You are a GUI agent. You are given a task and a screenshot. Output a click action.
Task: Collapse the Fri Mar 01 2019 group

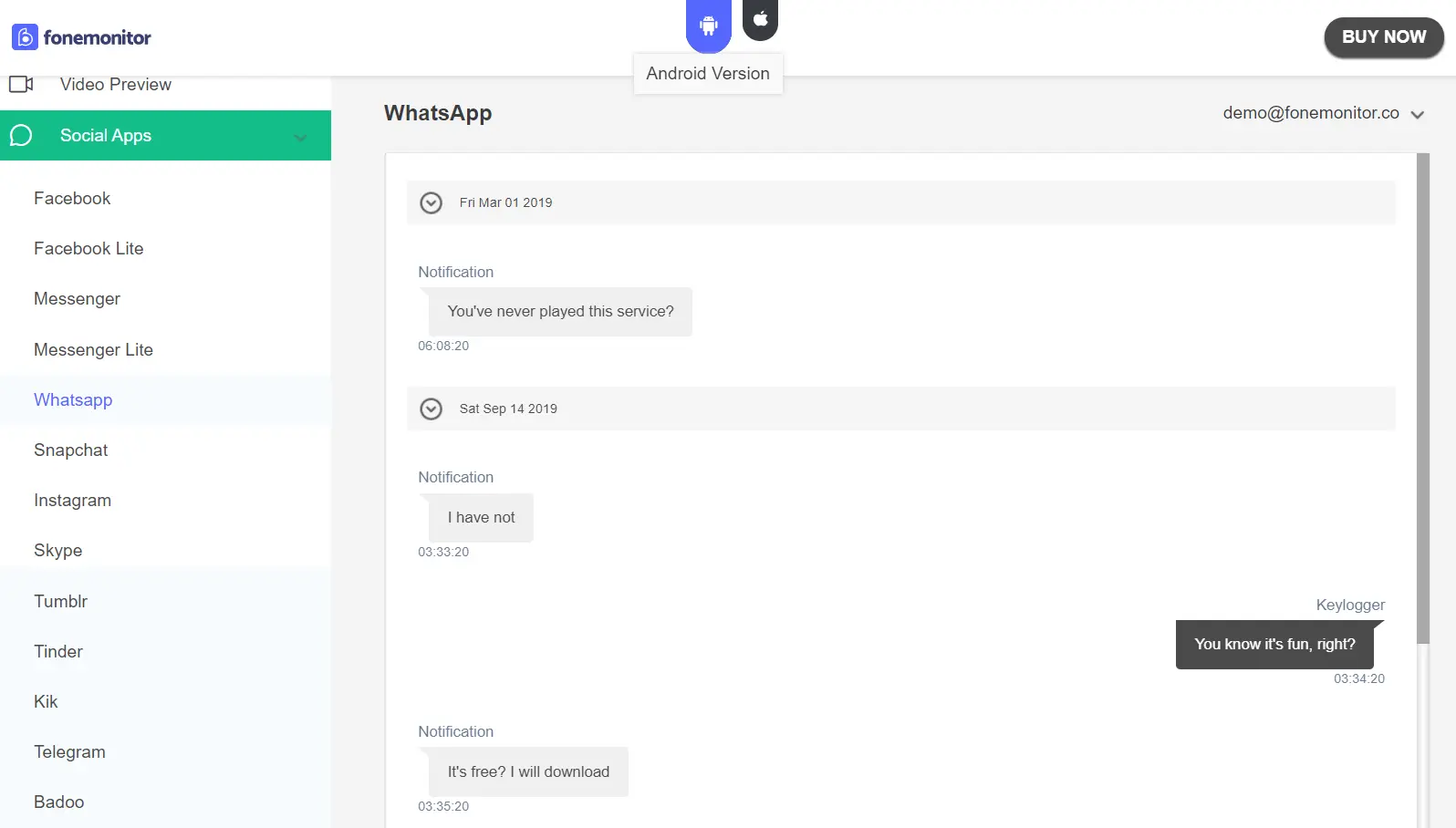431,202
